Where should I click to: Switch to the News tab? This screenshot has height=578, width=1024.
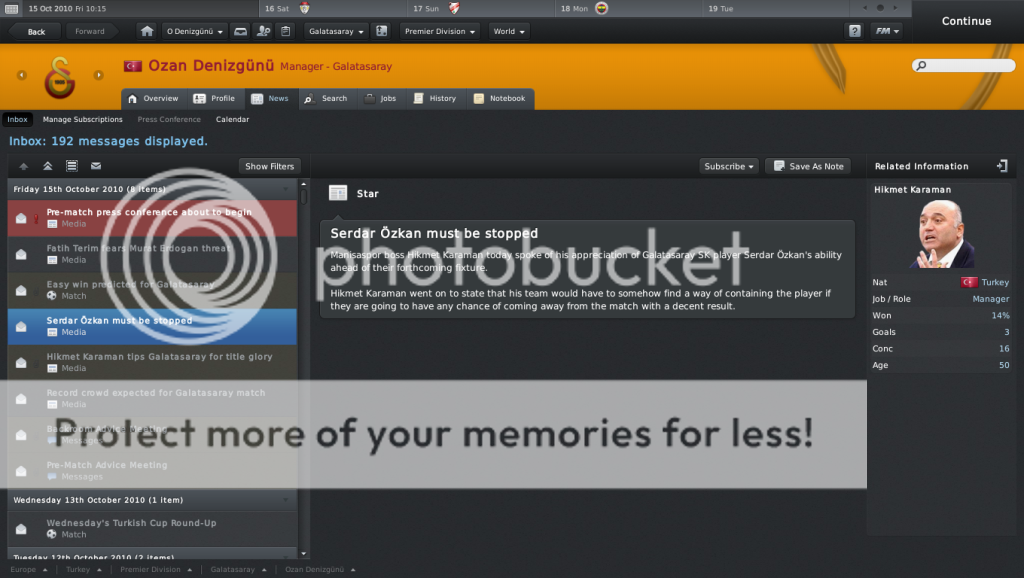[270, 99]
